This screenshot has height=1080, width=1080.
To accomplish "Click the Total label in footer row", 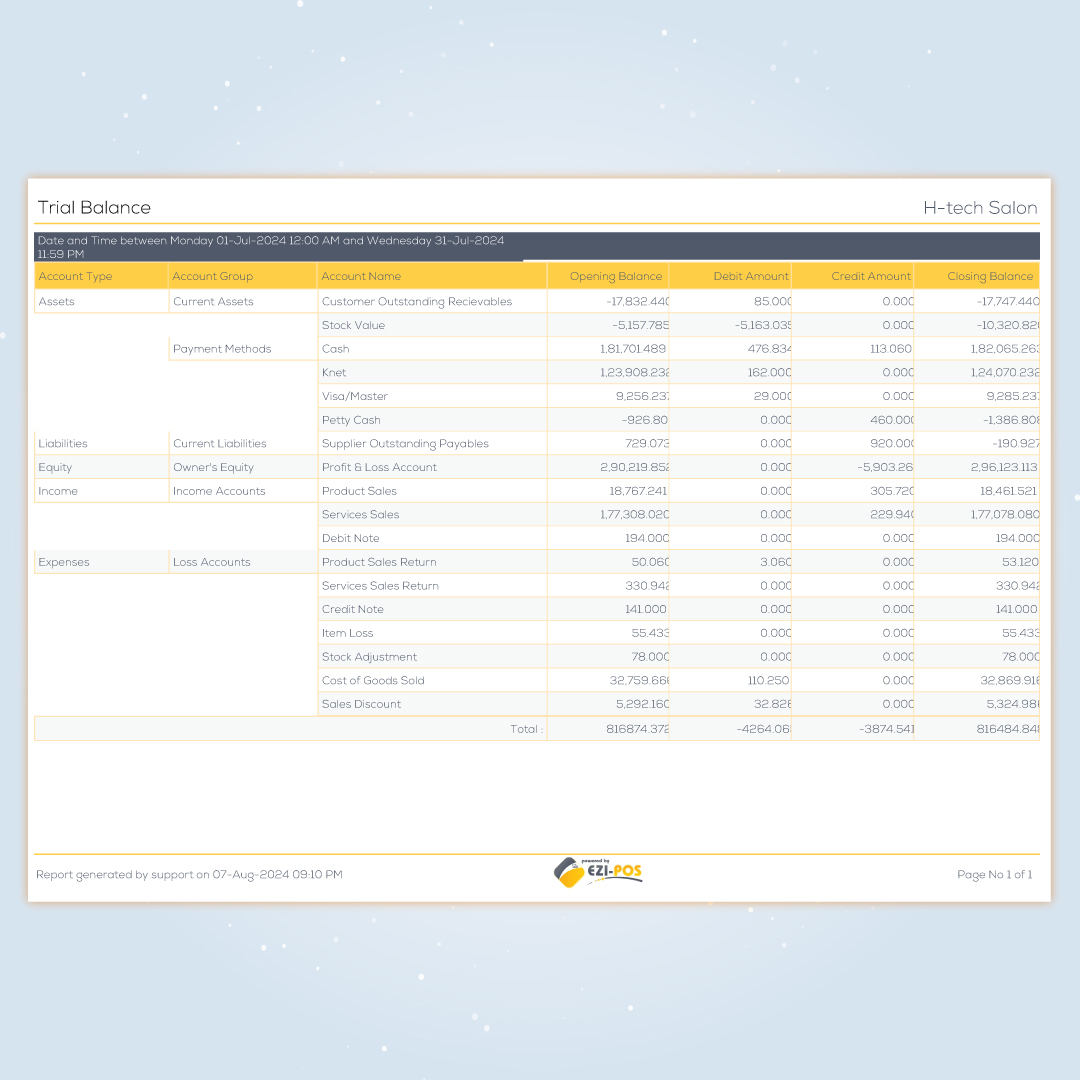I will [x=526, y=729].
